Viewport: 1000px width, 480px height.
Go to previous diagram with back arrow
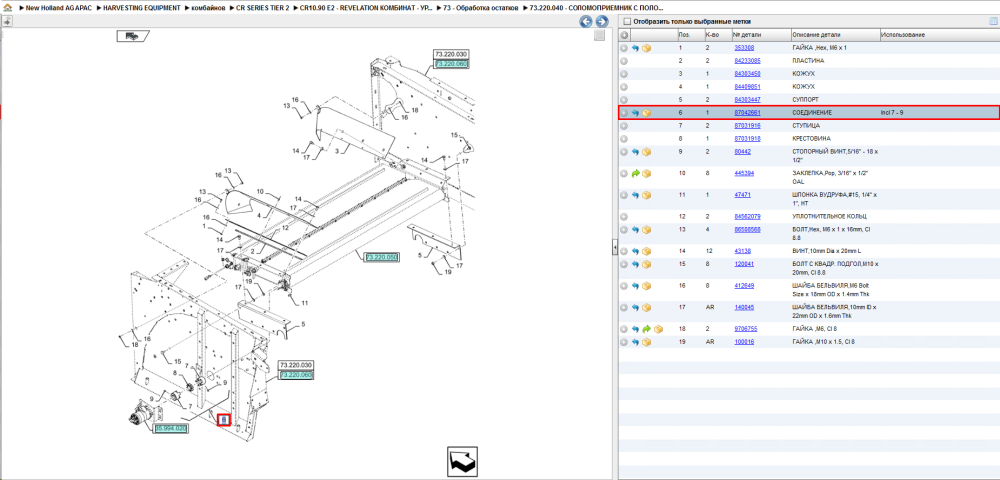pos(585,22)
